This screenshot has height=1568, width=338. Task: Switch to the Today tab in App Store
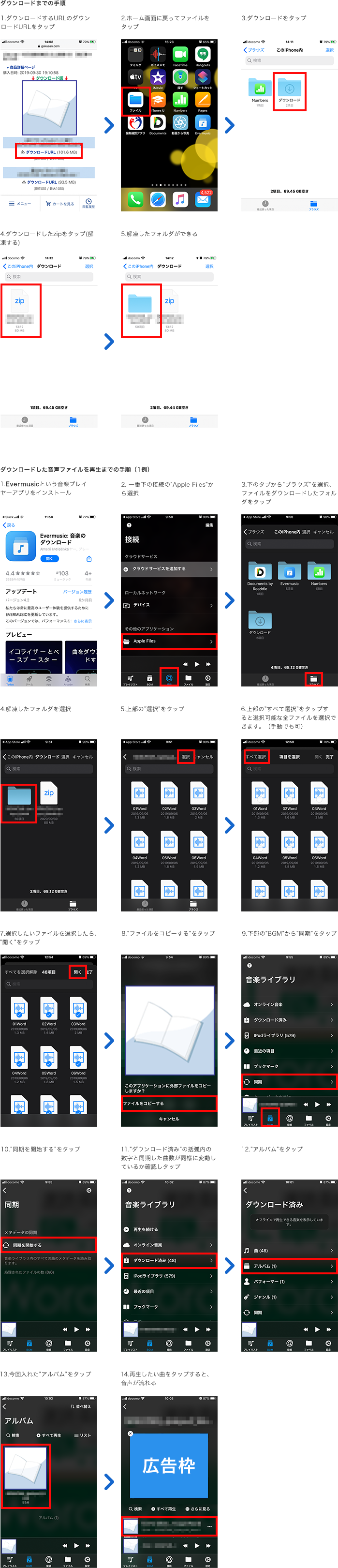[10, 681]
